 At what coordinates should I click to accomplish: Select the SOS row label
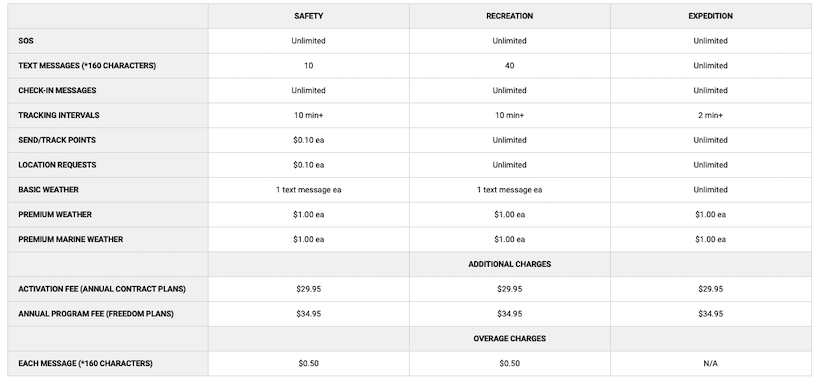point(26,41)
